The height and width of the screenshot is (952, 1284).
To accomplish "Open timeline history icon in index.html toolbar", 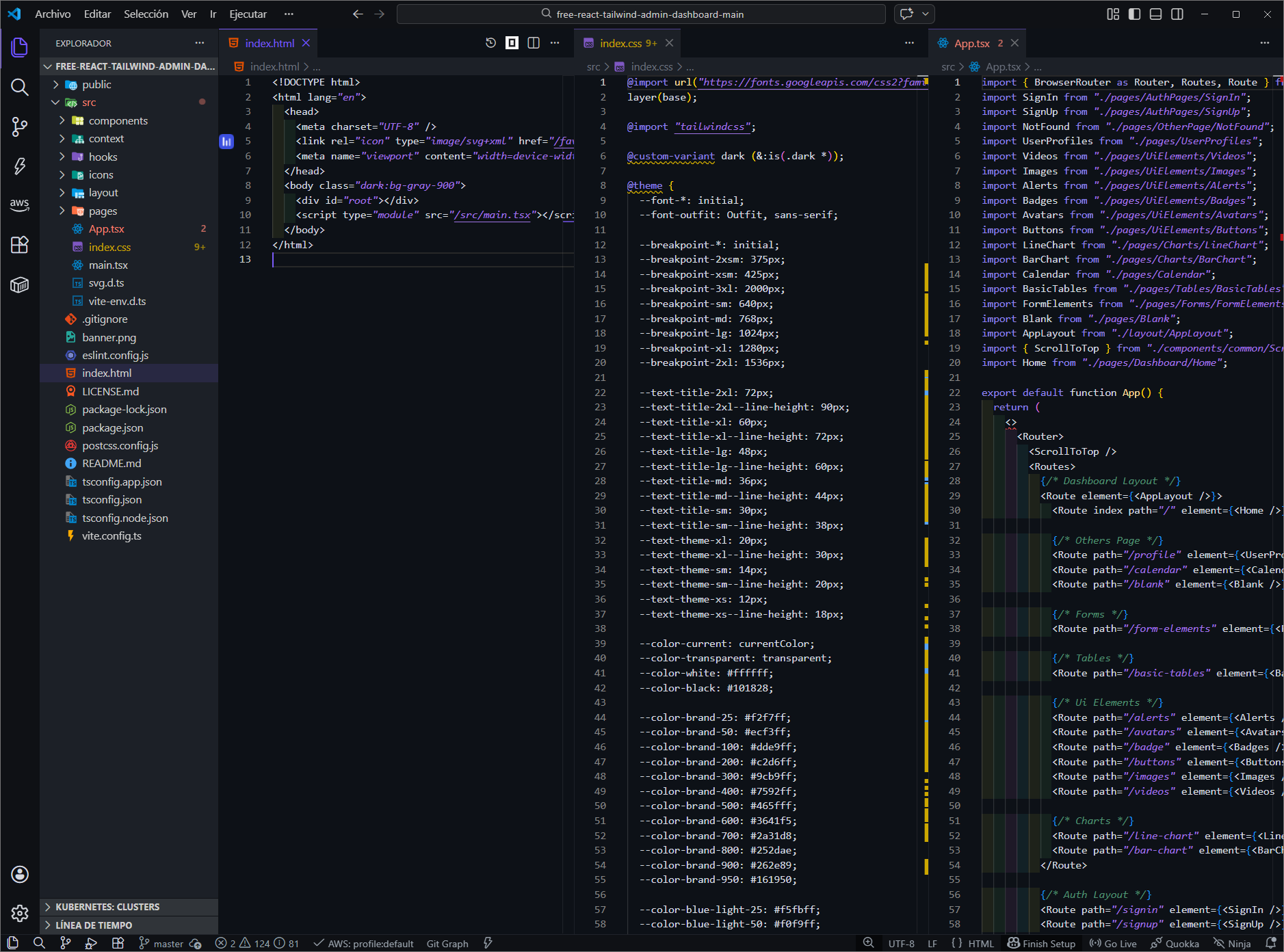I will [490, 43].
